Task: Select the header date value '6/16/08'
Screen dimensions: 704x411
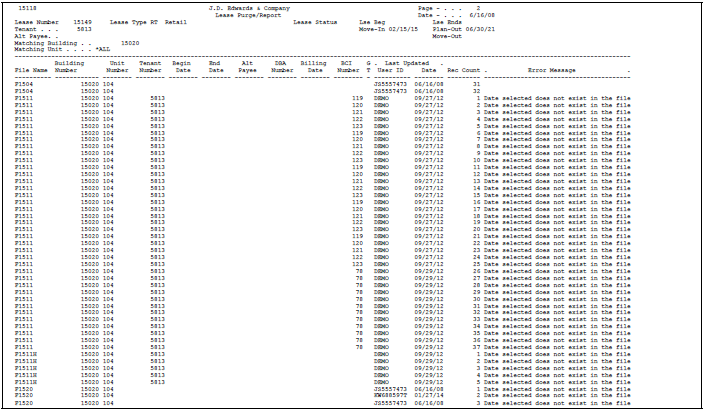Action: coord(482,15)
